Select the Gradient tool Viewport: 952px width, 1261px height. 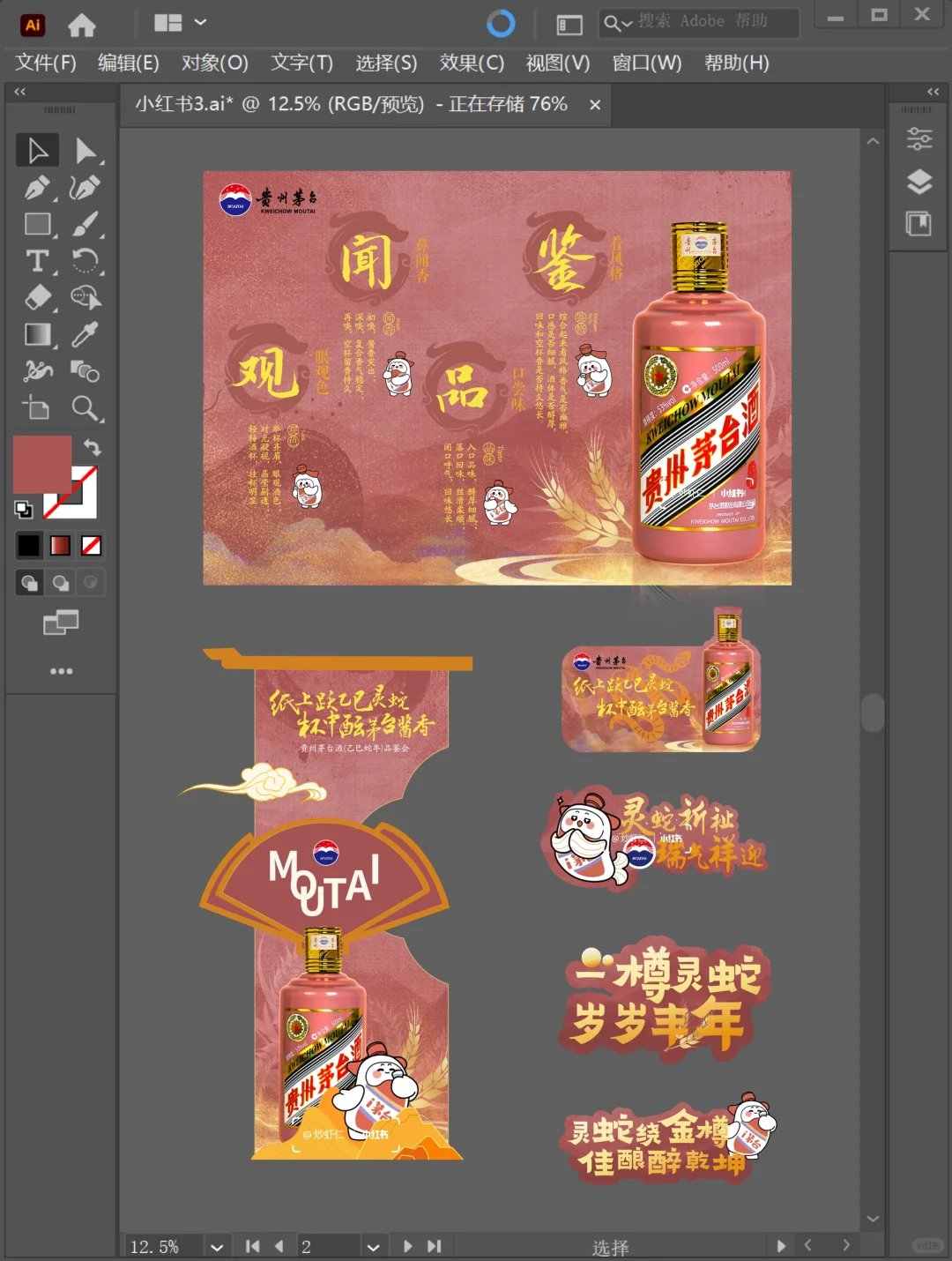click(37, 335)
